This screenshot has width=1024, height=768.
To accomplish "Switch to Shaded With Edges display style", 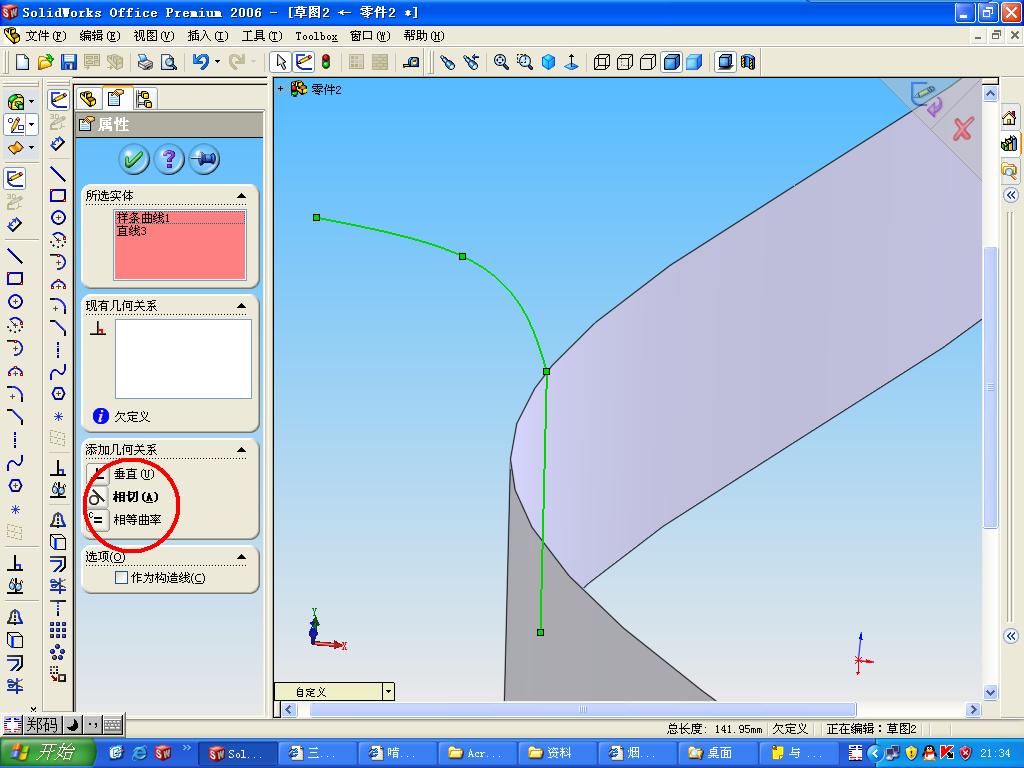I will (x=671, y=62).
